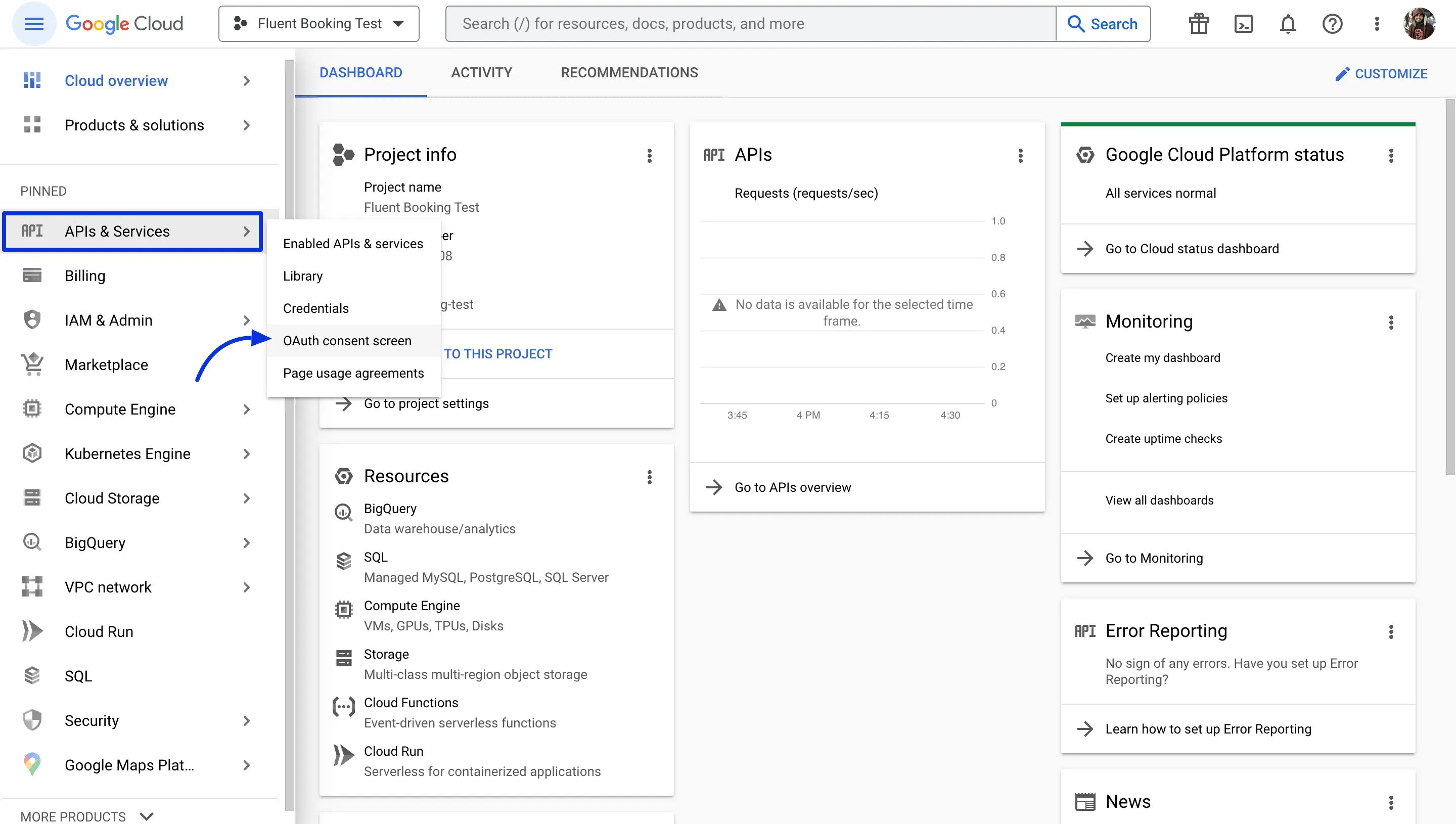Open the help question mark icon
Image resolution: width=1456 pixels, height=824 pixels.
(x=1332, y=24)
